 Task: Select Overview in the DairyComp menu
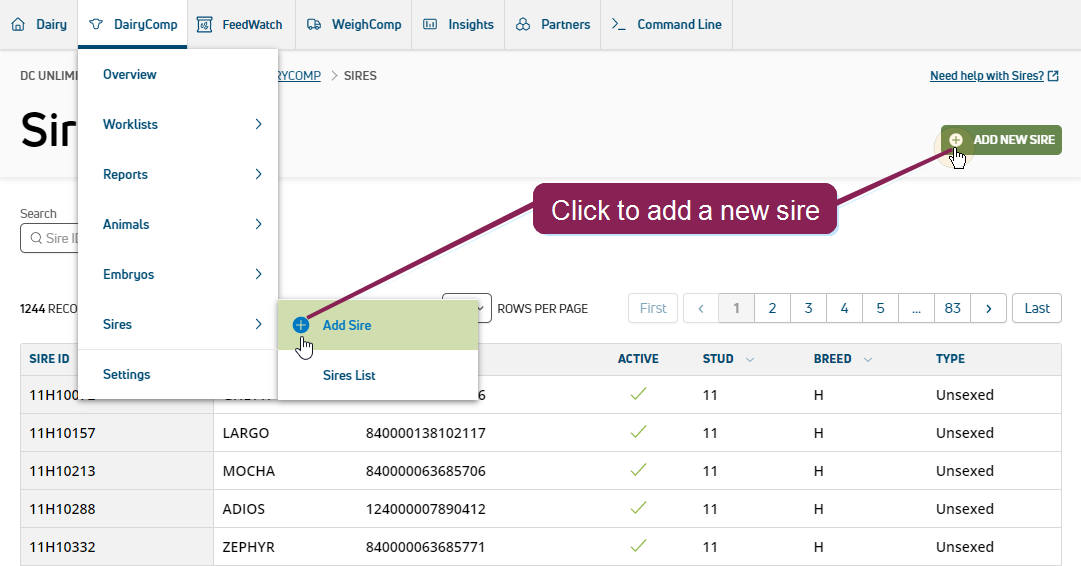click(130, 74)
